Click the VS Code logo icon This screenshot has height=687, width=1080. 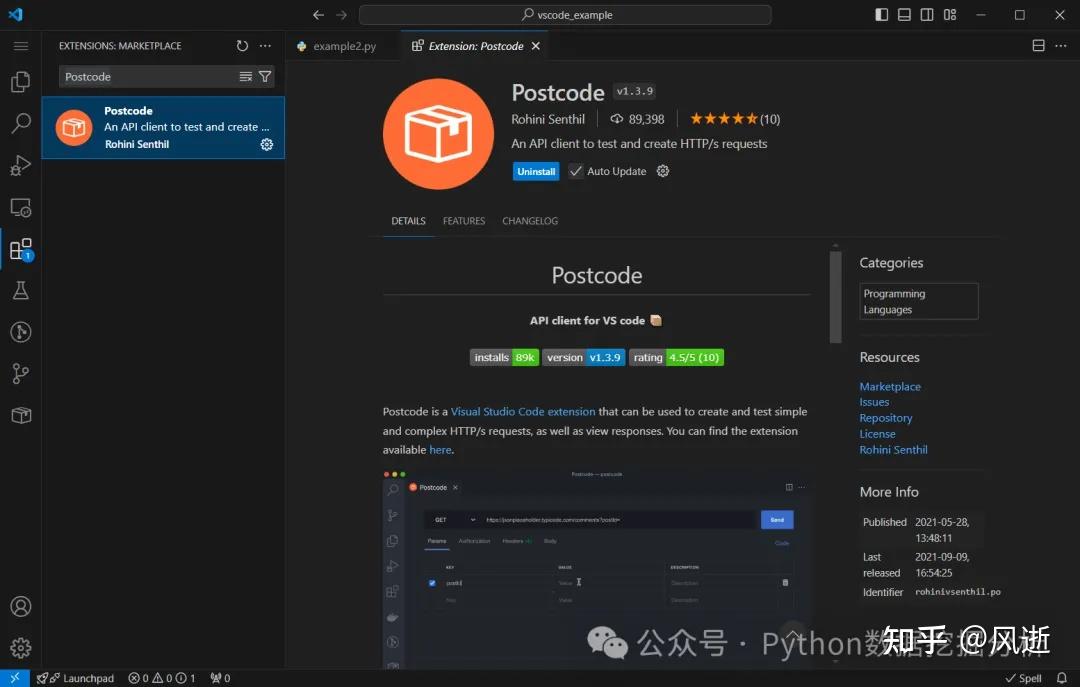coord(15,14)
